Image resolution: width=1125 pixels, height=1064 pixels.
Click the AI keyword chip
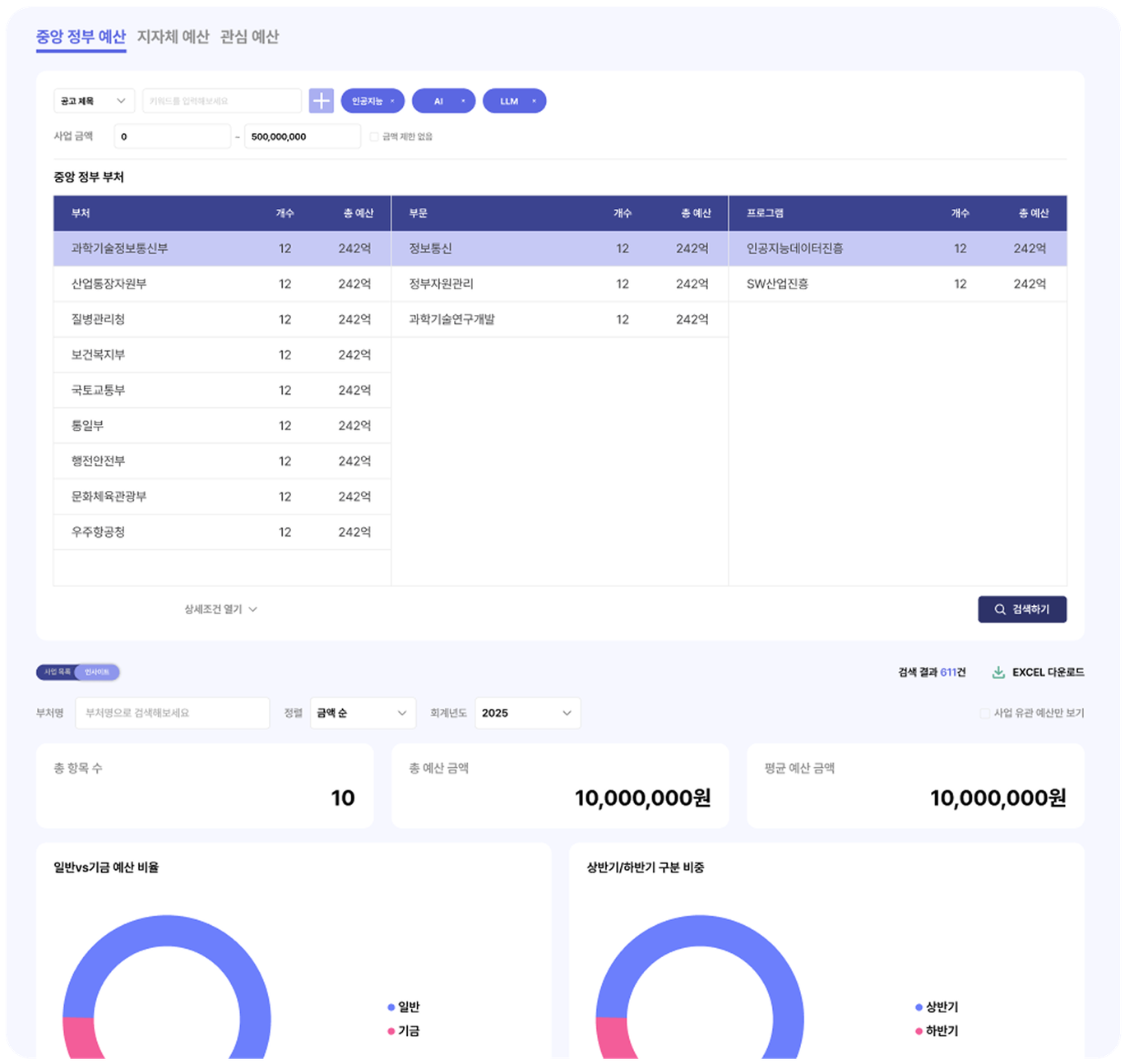coord(443,101)
